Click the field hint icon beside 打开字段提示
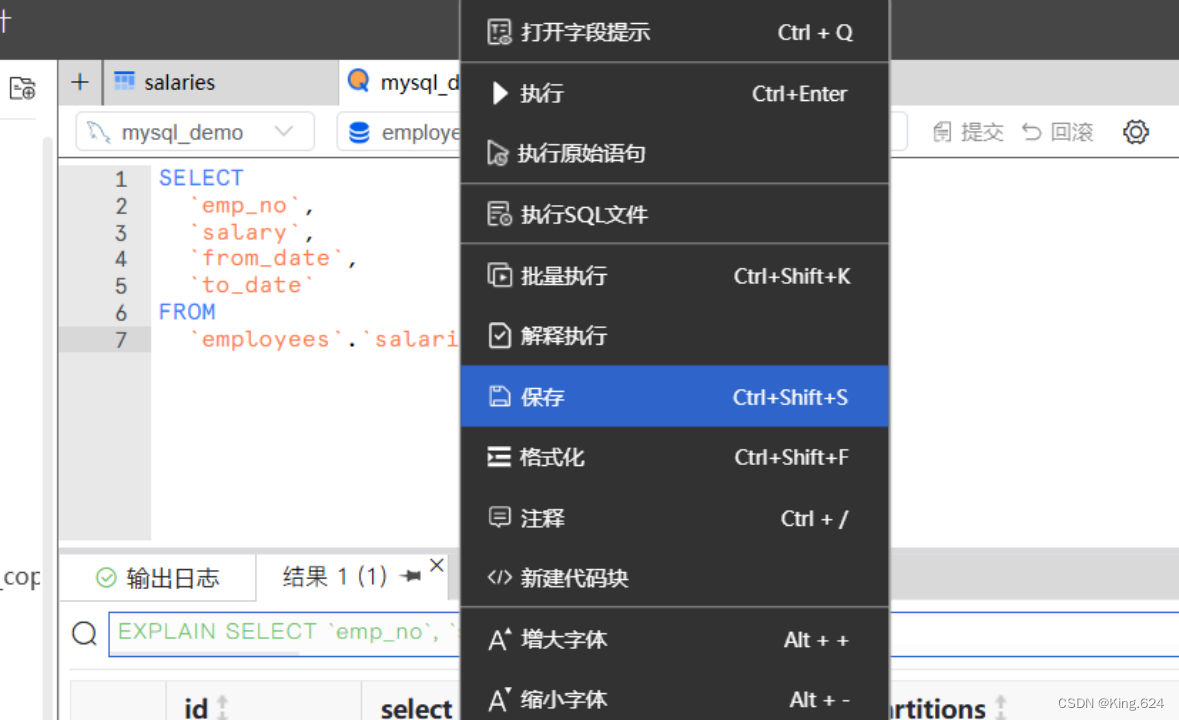The width and height of the screenshot is (1179, 720). (x=499, y=32)
